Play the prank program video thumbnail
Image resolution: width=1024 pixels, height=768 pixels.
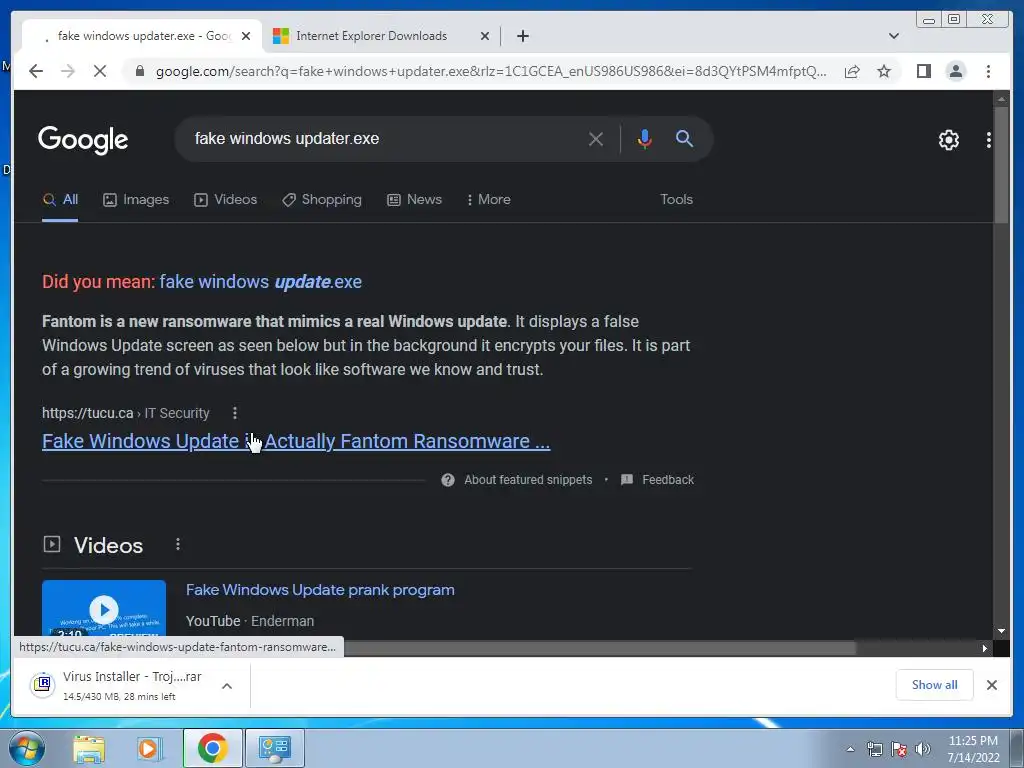click(x=104, y=608)
